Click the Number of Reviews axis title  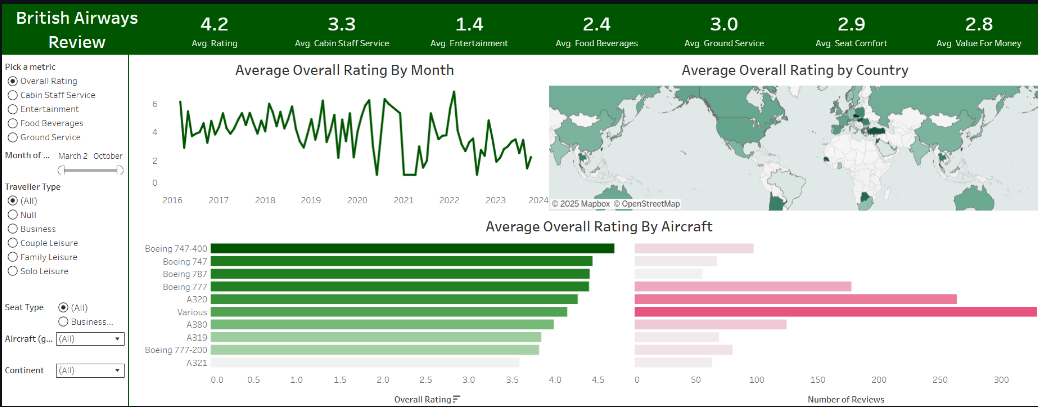(845, 400)
